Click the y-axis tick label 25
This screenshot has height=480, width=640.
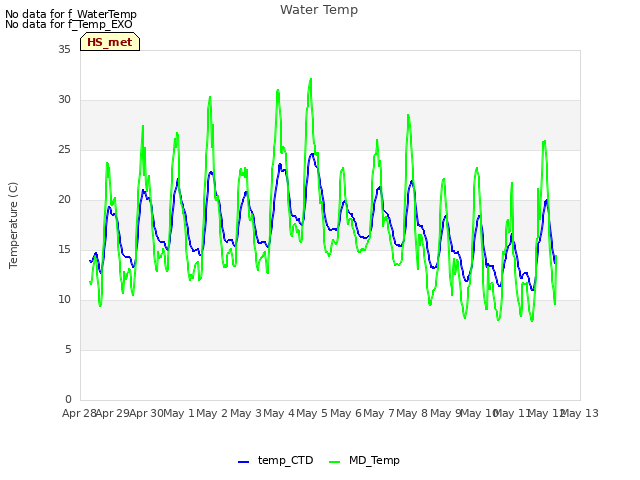[x=64, y=149]
